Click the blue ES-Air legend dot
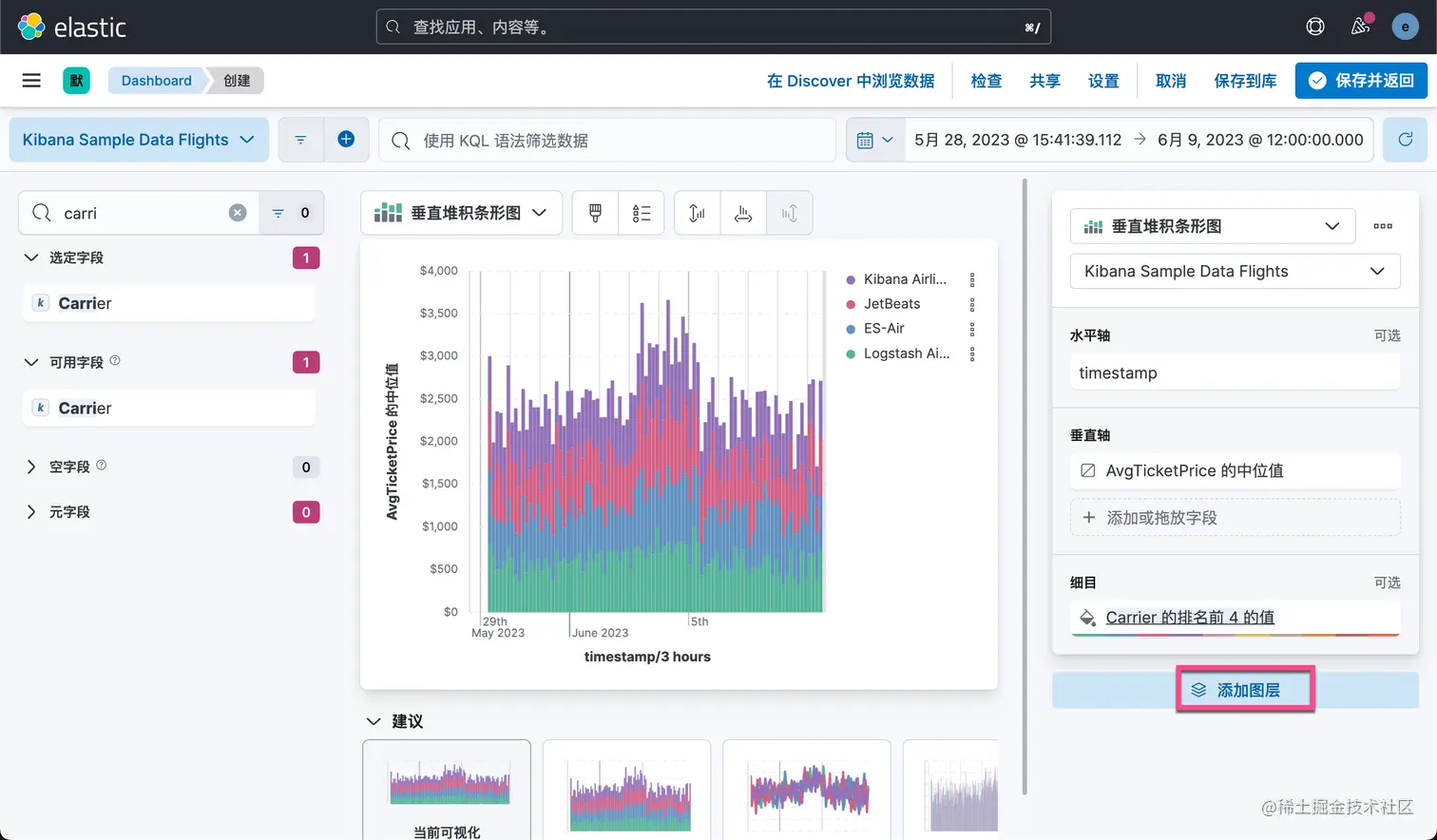Image resolution: width=1437 pixels, height=840 pixels. coord(851,329)
